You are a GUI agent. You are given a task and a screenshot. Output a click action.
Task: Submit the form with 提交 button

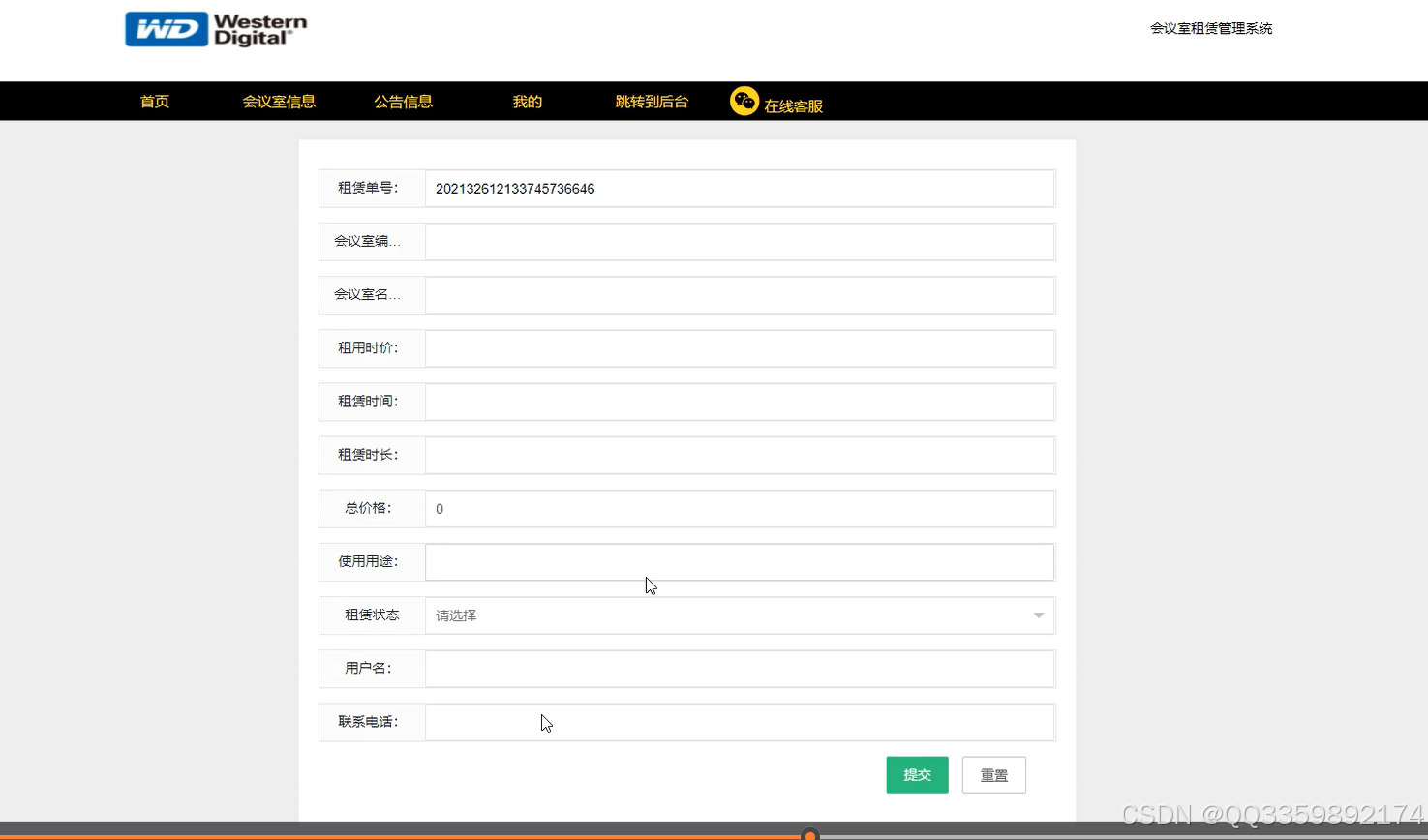coord(917,775)
